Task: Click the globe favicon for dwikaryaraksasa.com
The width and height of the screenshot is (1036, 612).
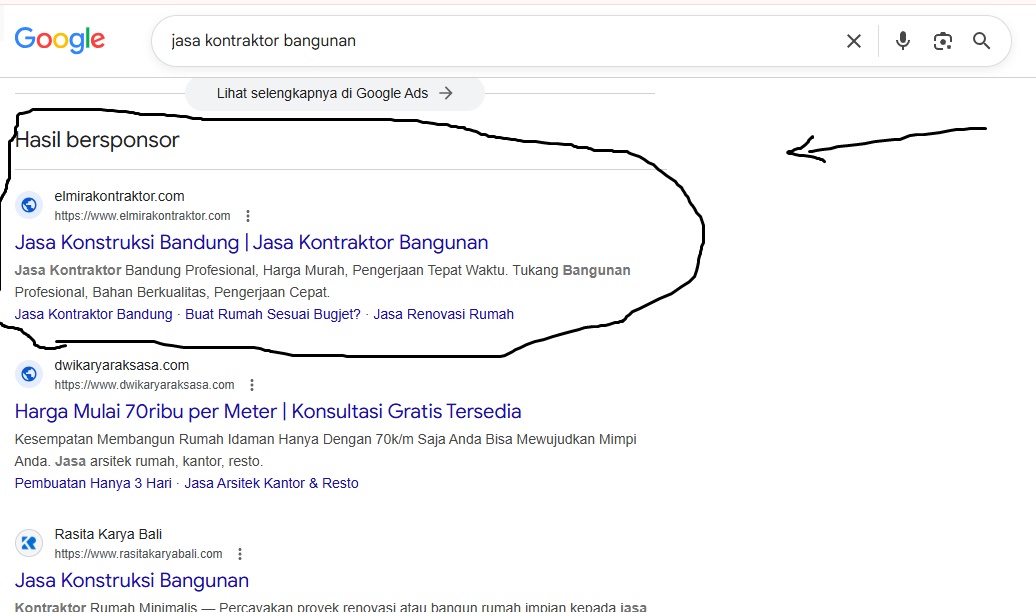Action: click(x=29, y=374)
